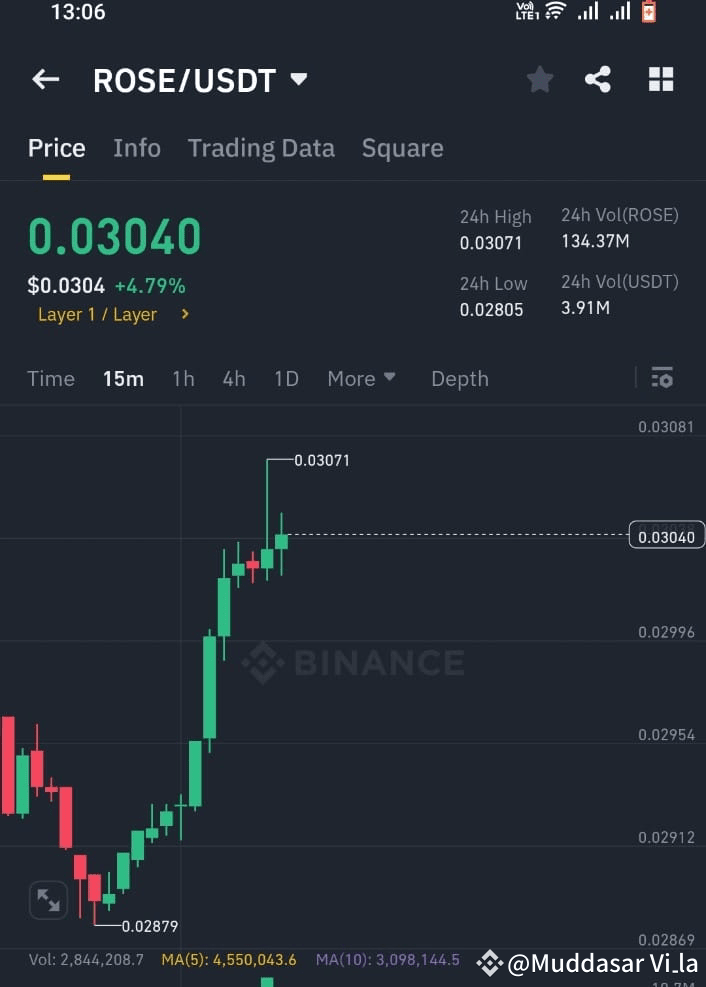Add ROSE/USDT to favorites with star

click(x=540, y=79)
